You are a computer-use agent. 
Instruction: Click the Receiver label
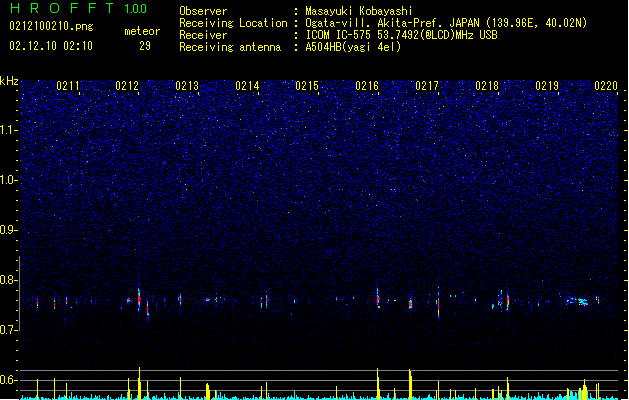[x=203, y=35]
